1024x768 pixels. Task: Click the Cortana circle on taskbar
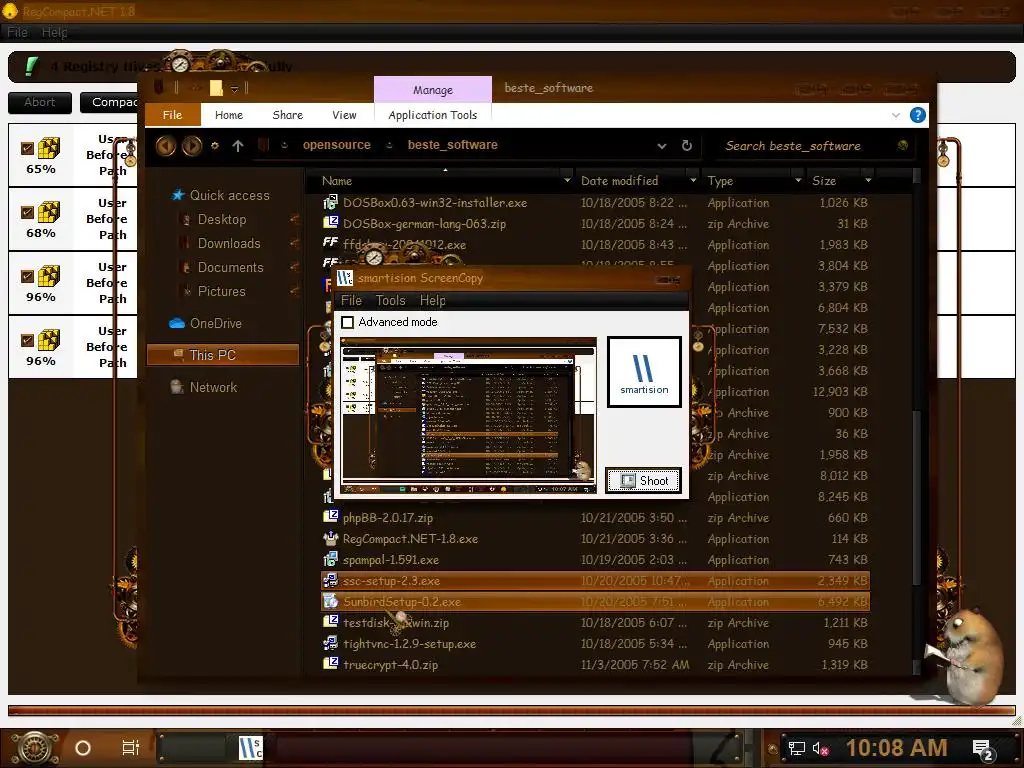(83, 748)
